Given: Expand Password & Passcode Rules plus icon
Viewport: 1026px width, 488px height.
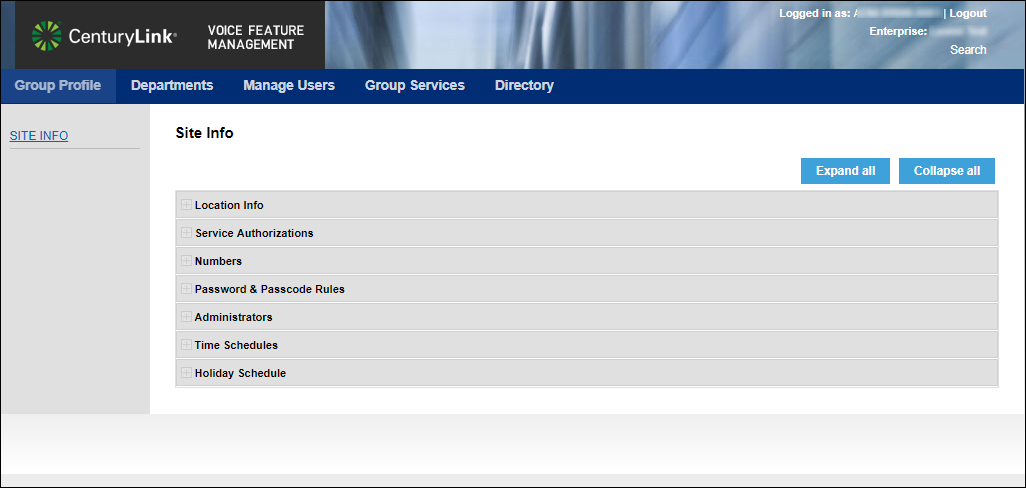Looking at the screenshot, I should 186,288.
